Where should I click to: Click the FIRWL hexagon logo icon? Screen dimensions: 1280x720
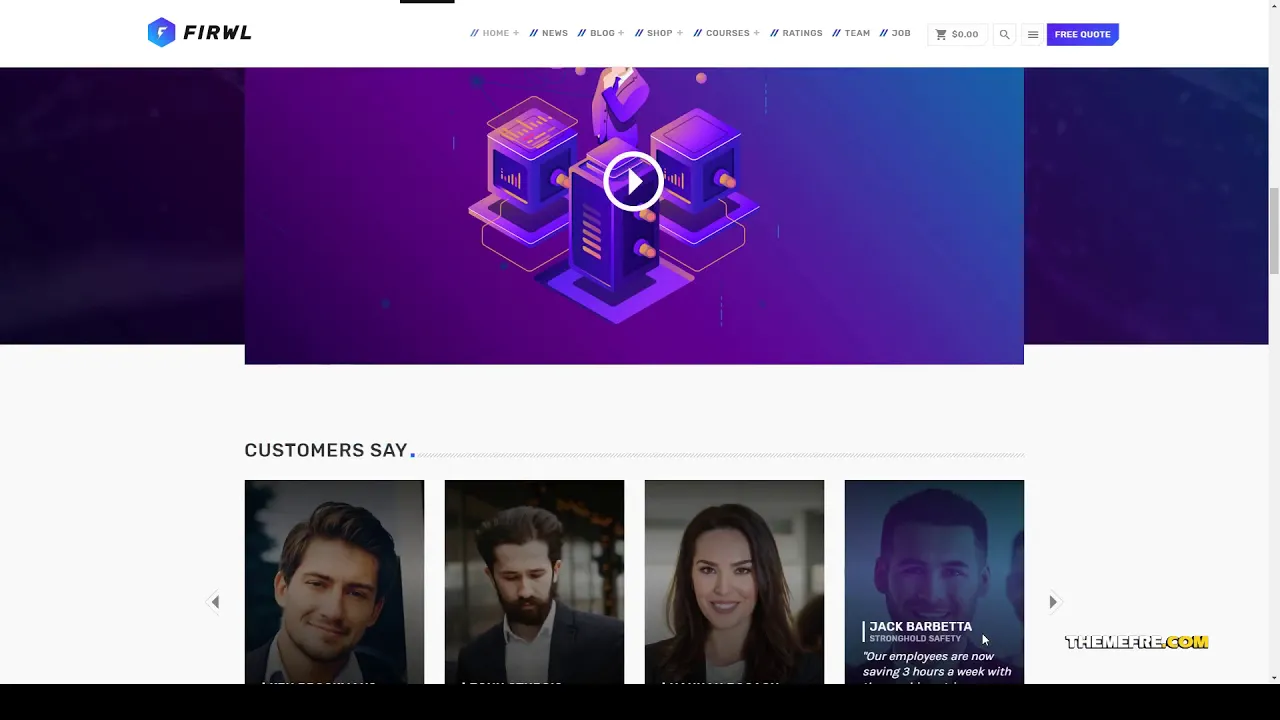[161, 33]
